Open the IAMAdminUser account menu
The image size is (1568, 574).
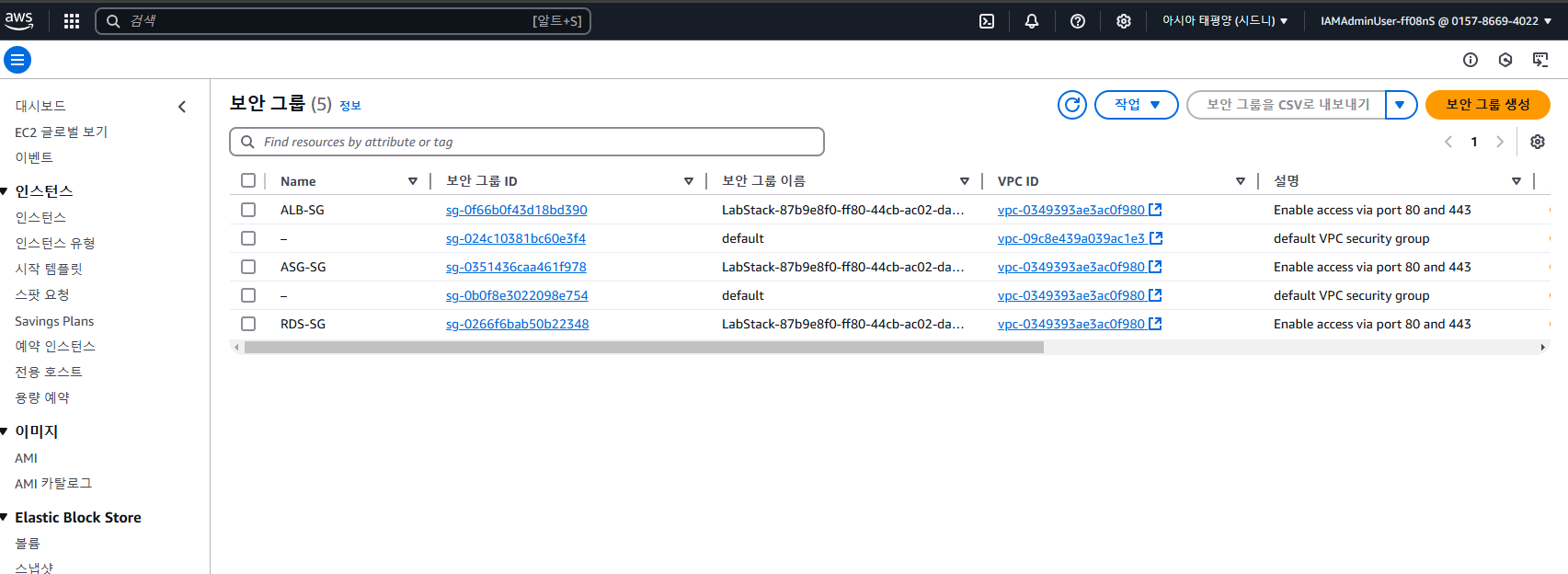tap(1436, 20)
